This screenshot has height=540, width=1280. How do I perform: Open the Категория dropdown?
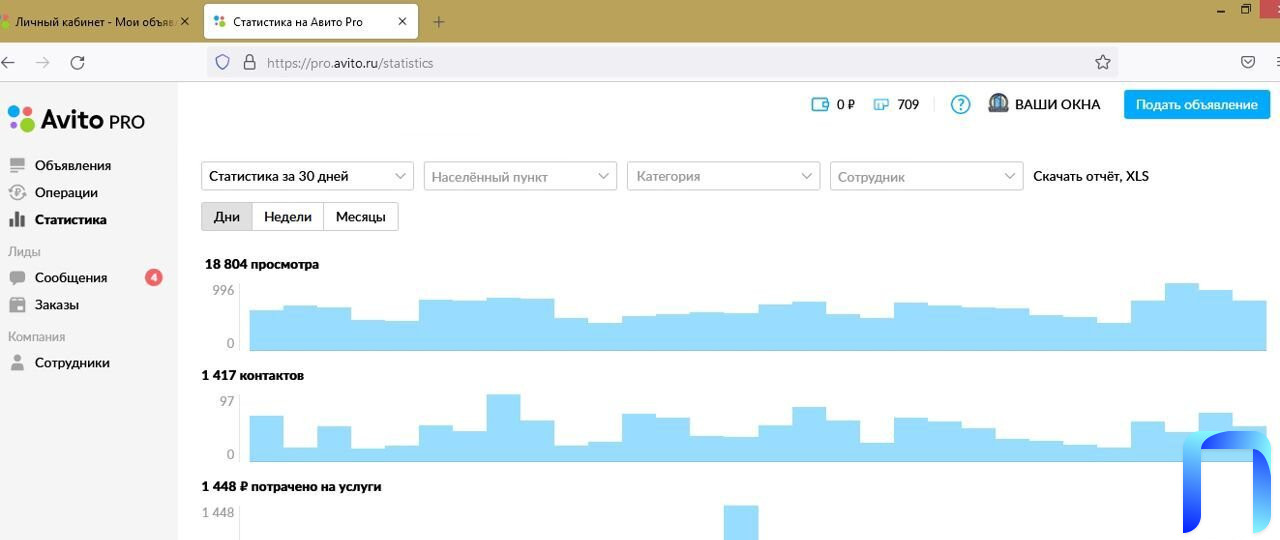723,176
